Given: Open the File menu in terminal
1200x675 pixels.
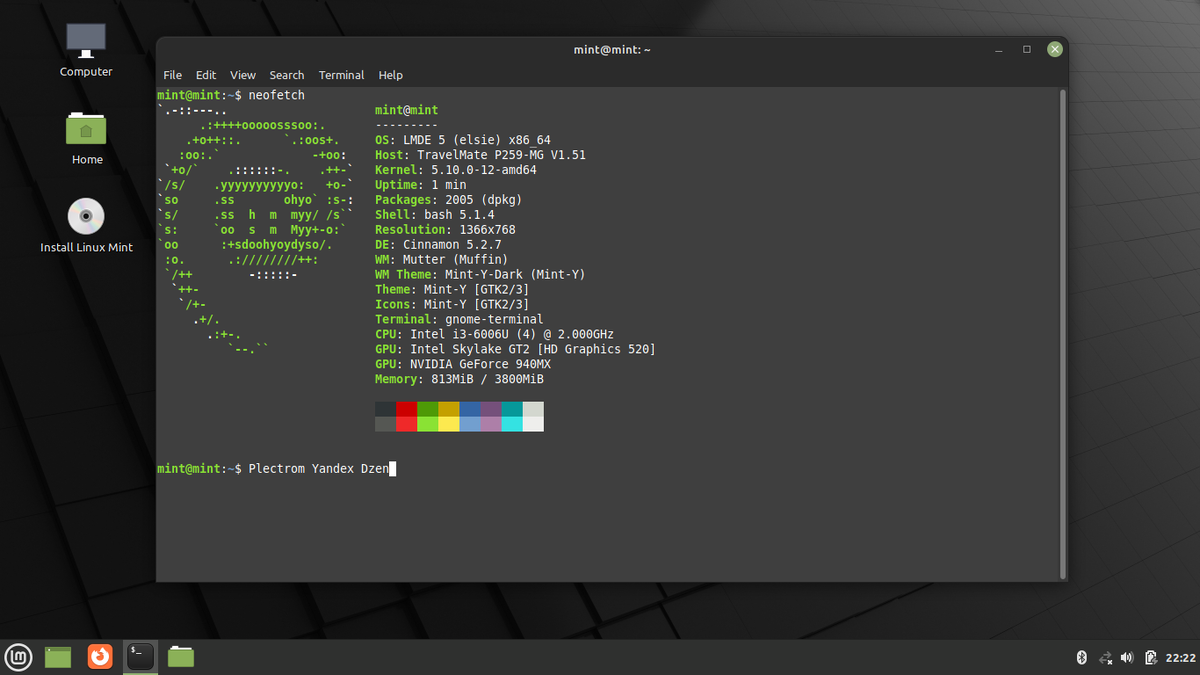Looking at the screenshot, I should click(173, 75).
